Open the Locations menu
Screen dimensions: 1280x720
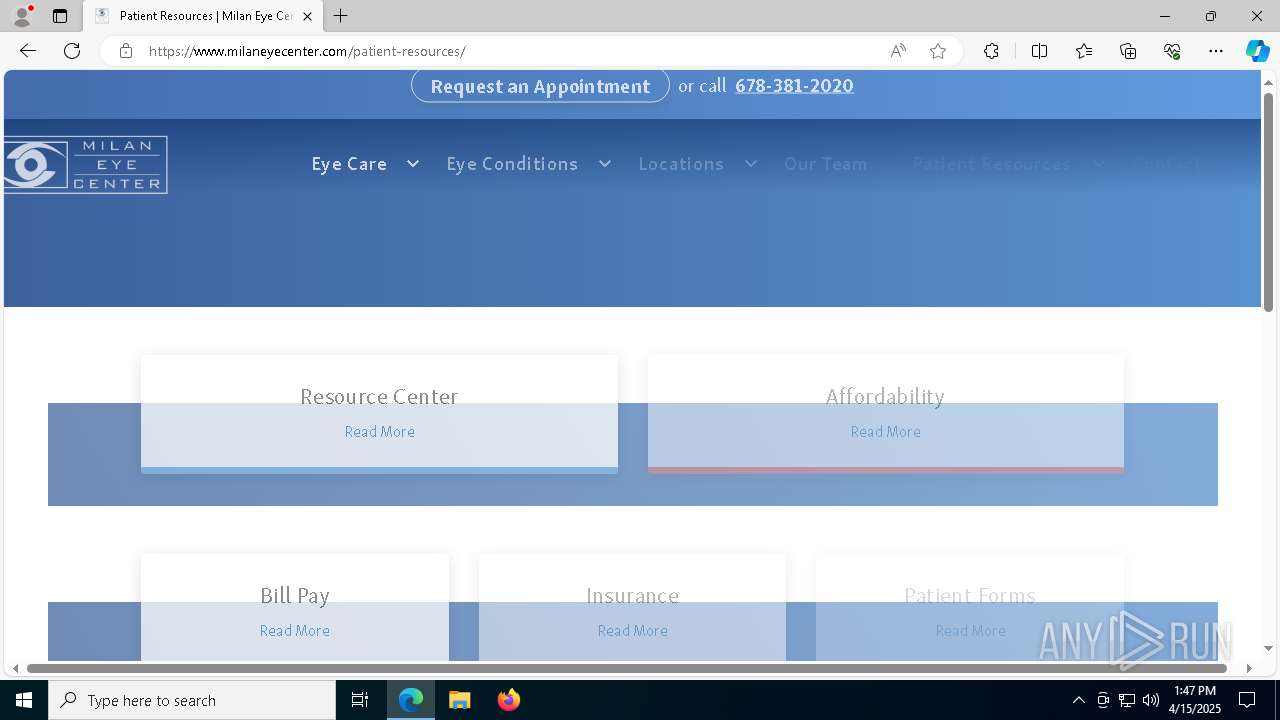click(x=681, y=164)
